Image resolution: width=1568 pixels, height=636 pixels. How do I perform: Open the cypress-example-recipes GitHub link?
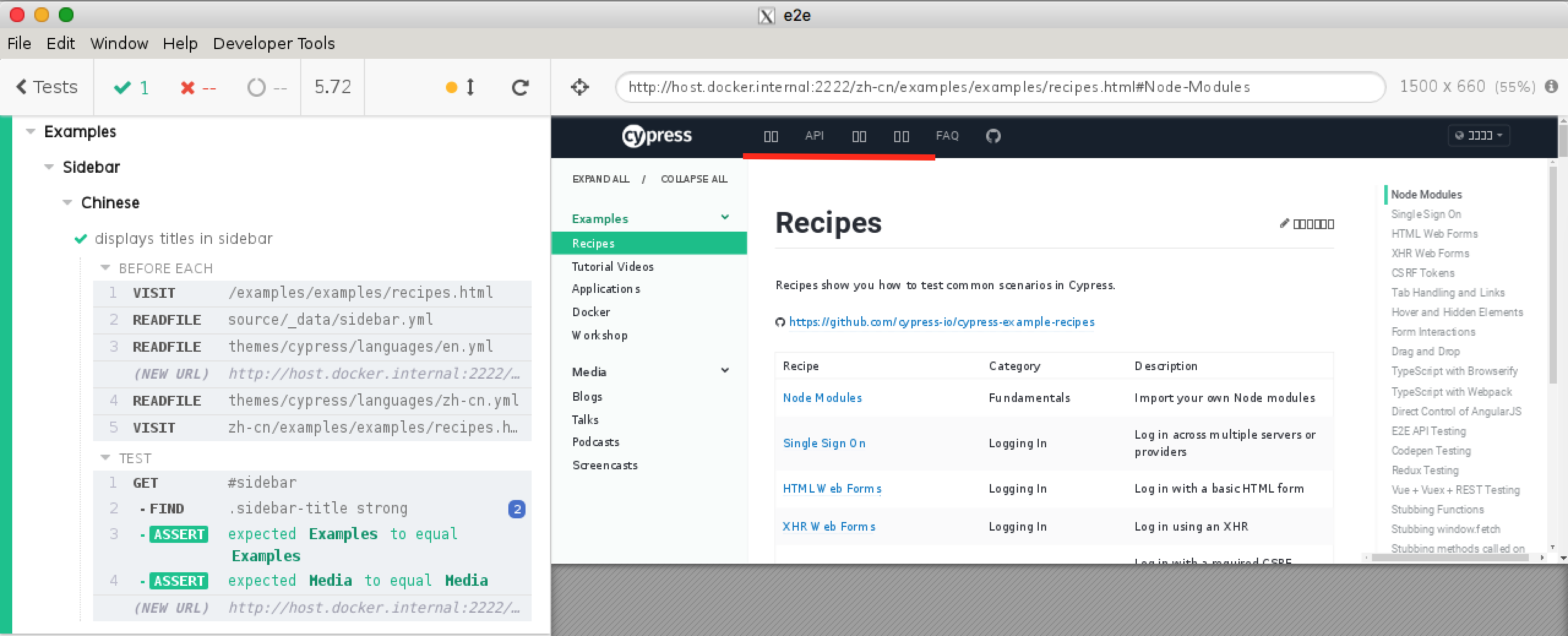(x=941, y=322)
